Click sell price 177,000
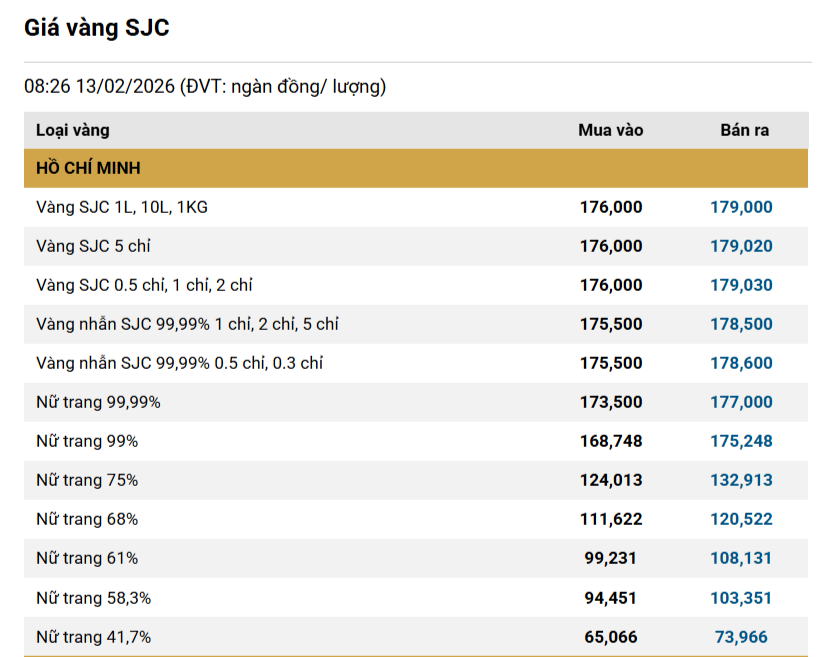This screenshot has width=829, height=657. point(741,402)
